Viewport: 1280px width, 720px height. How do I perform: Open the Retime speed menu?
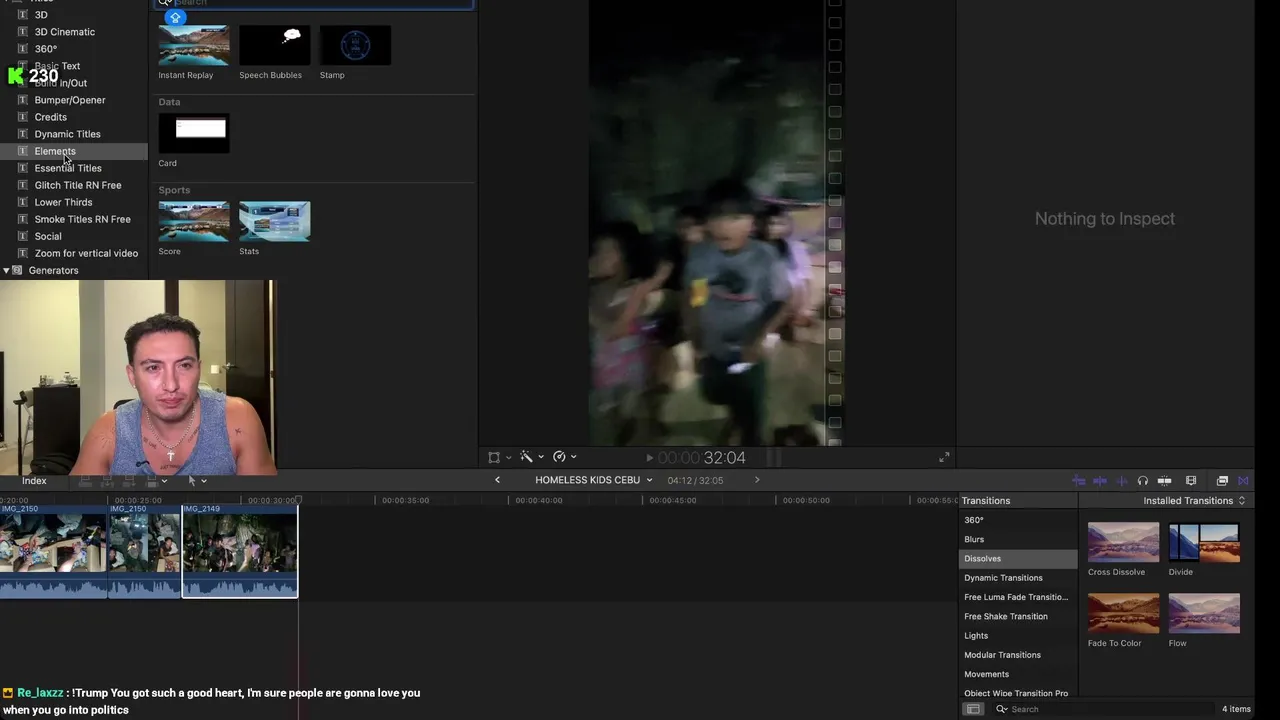(564, 457)
